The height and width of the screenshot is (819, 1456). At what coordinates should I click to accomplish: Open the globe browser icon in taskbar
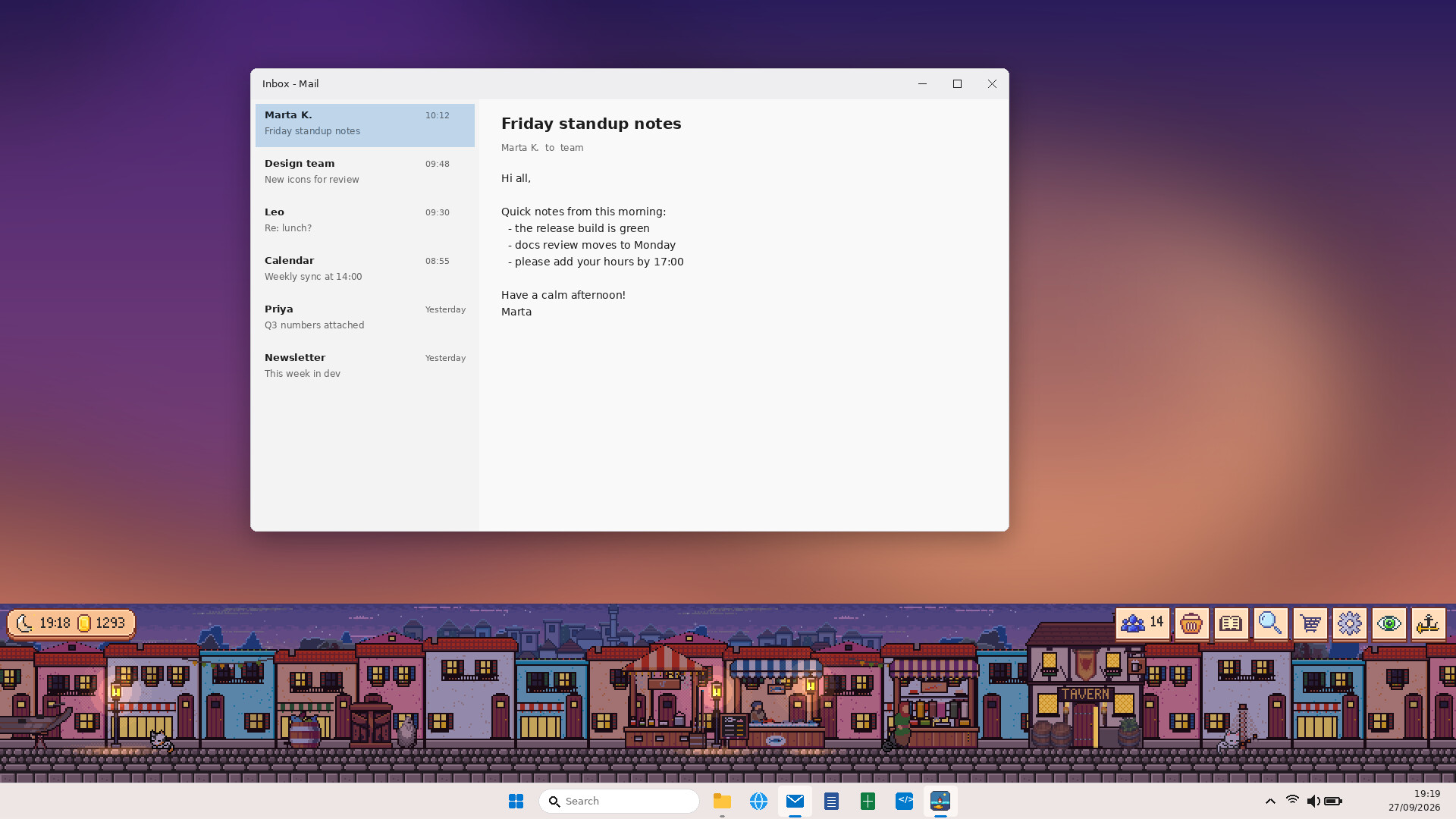coord(758,802)
